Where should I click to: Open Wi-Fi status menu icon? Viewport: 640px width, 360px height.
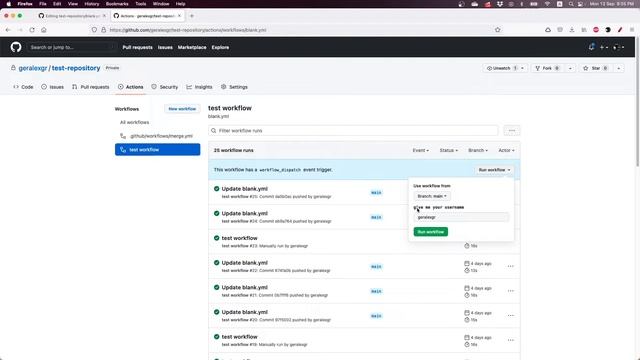pyautogui.click(x=547, y=4)
